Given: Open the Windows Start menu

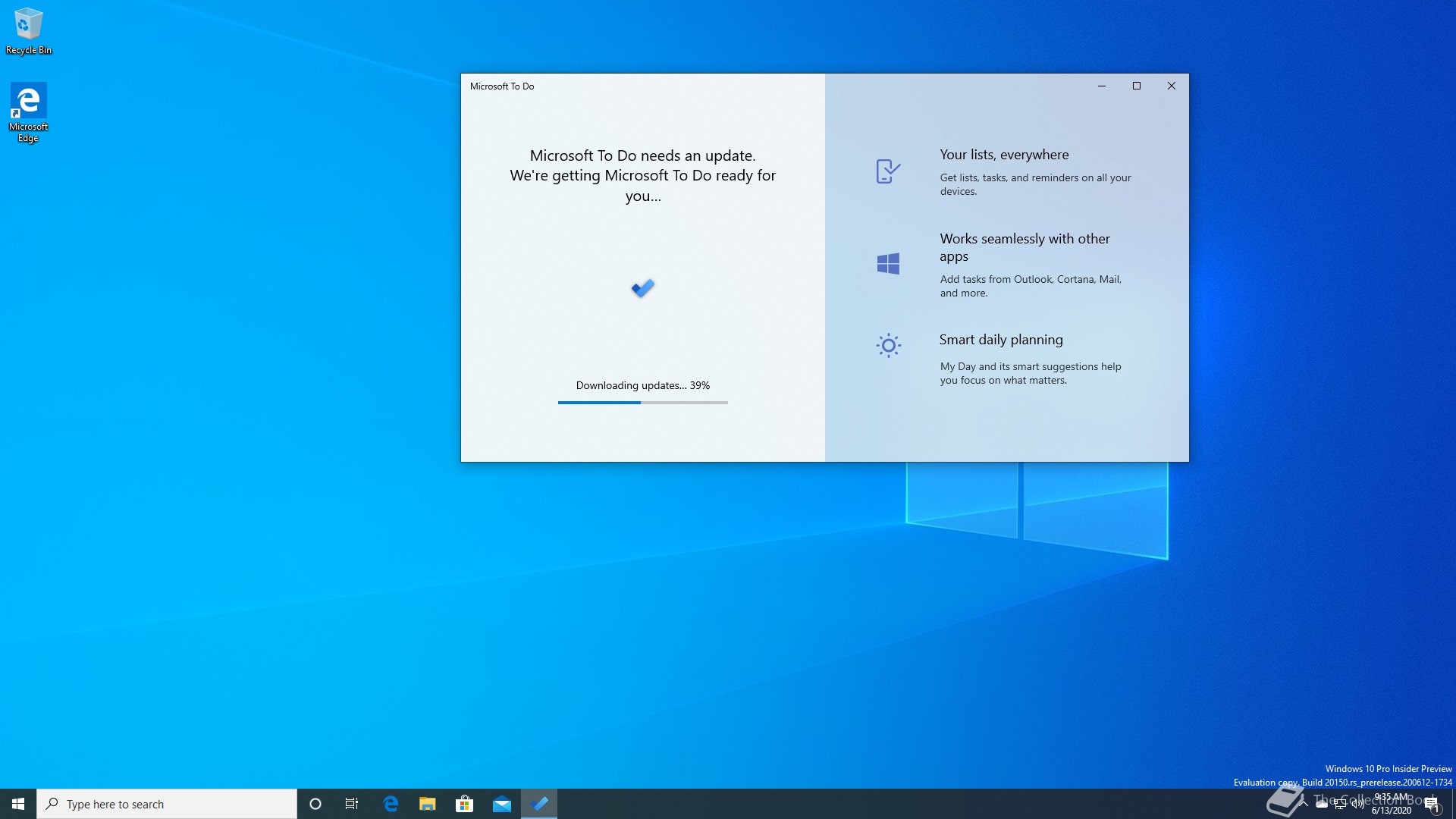Looking at the screenshot, I should tap(18, 804).
